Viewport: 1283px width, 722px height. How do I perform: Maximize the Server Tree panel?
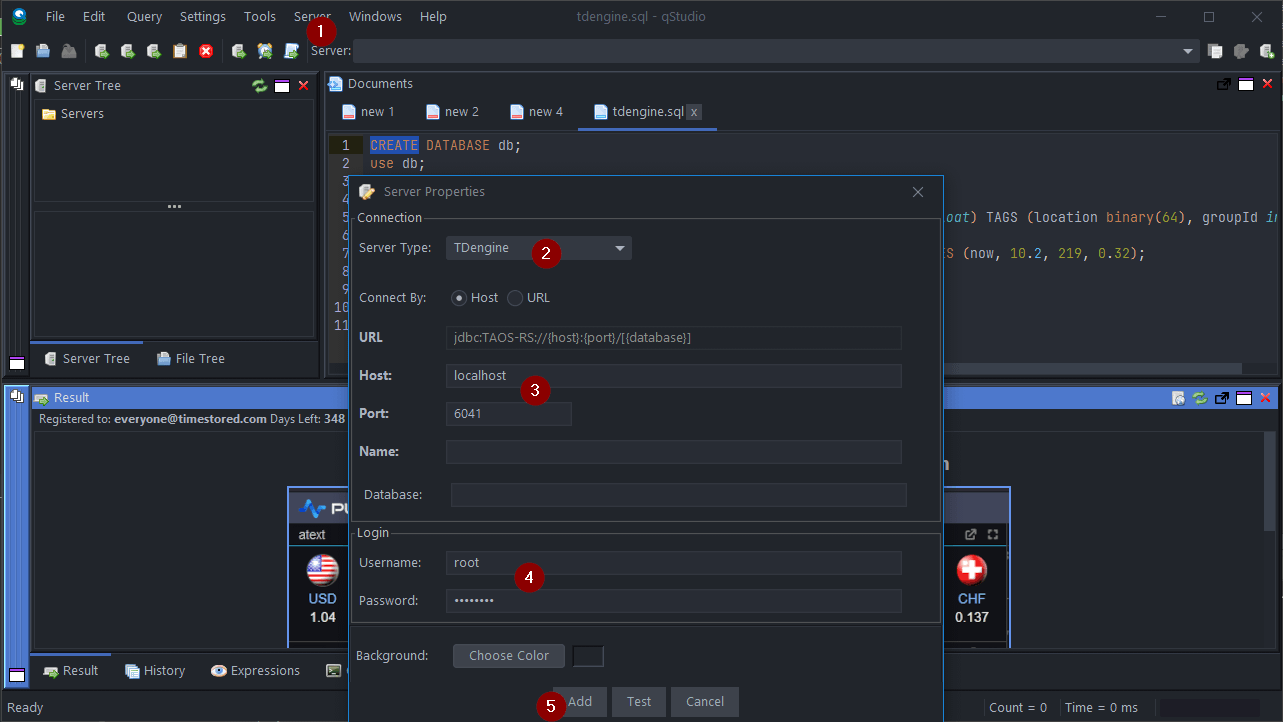(282, 86)
